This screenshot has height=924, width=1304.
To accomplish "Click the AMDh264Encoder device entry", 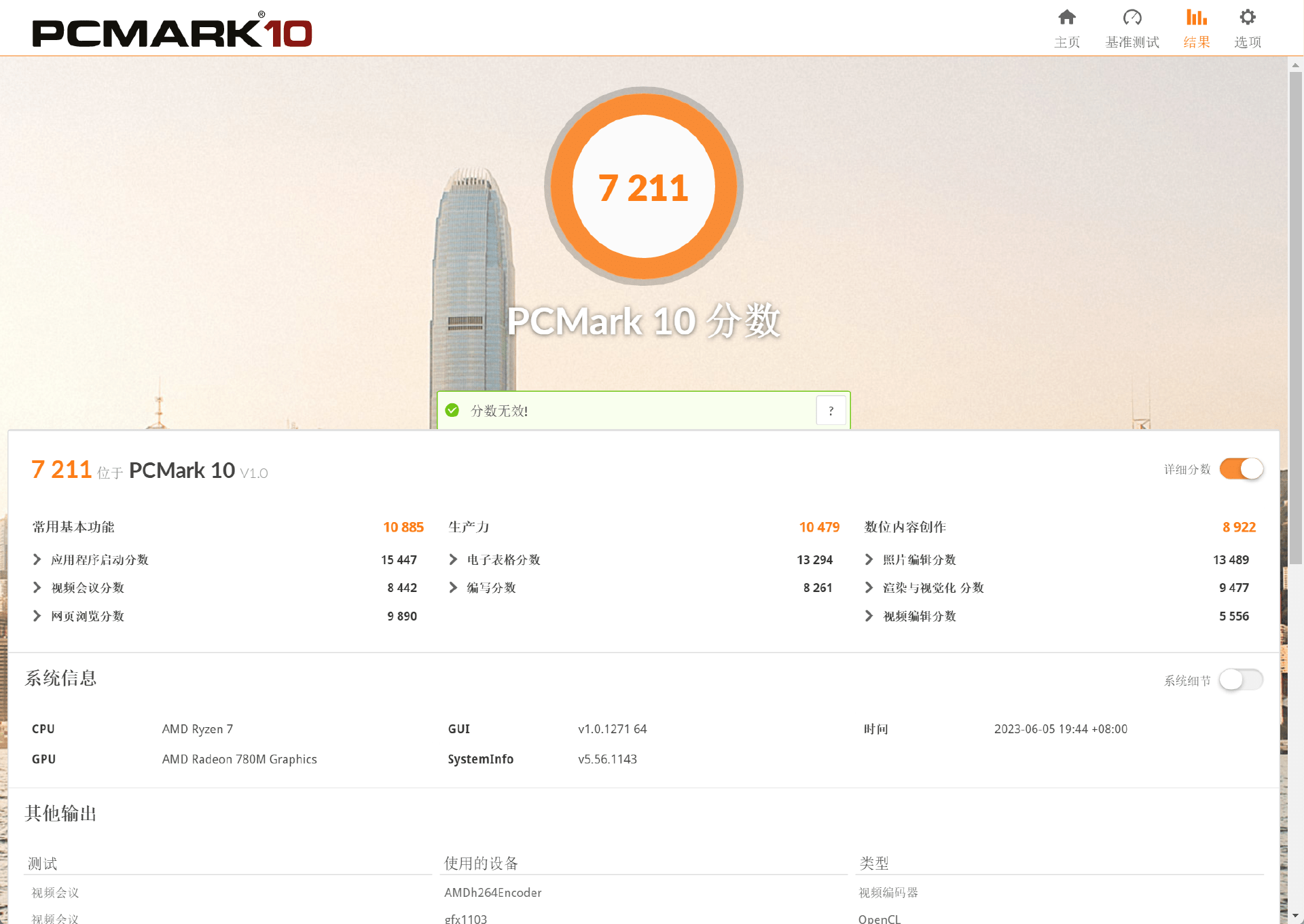I will pyautogui.click(x=492, y=893).
